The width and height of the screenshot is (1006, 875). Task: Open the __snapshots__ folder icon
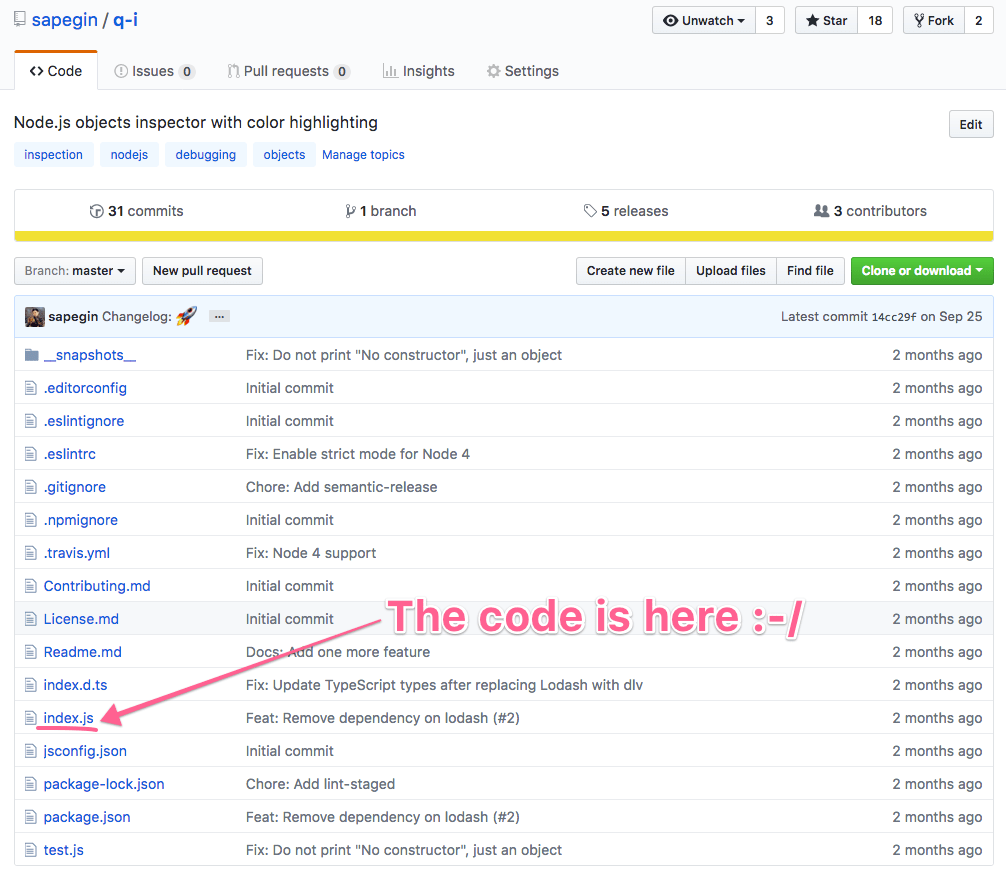pyautogui.click(x=31, y=354)
